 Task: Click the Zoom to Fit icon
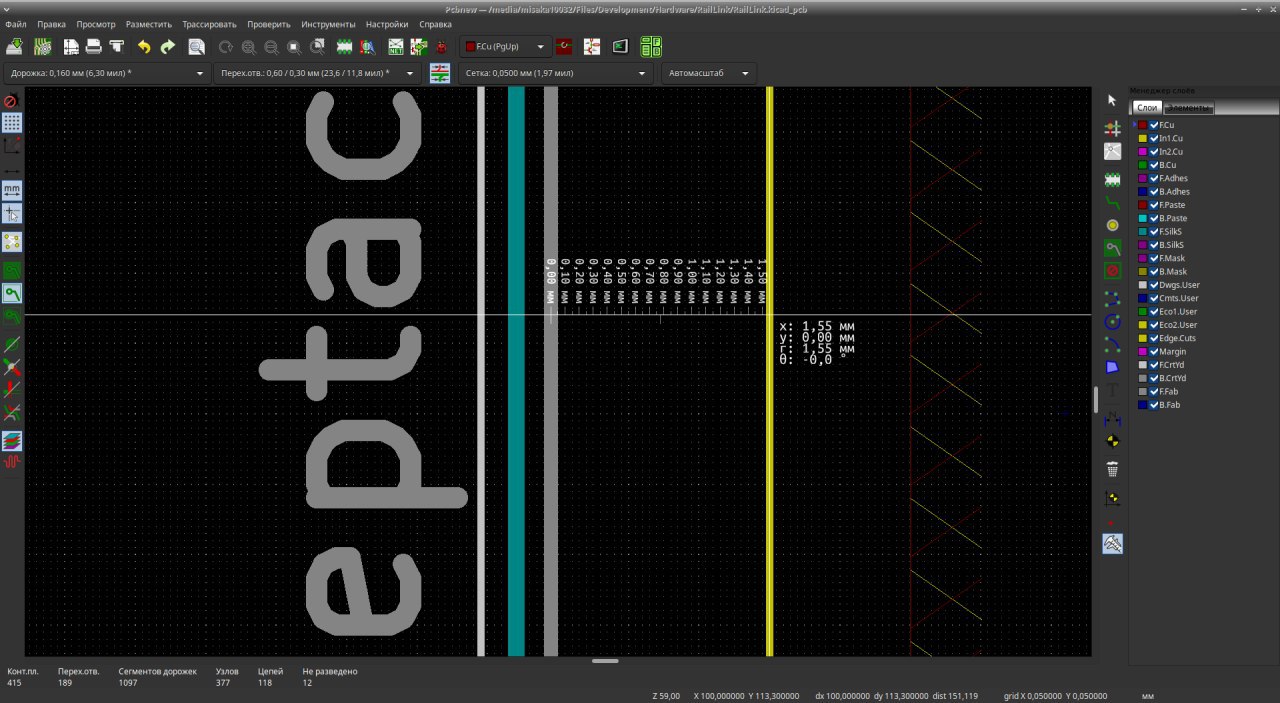point(294,47)
